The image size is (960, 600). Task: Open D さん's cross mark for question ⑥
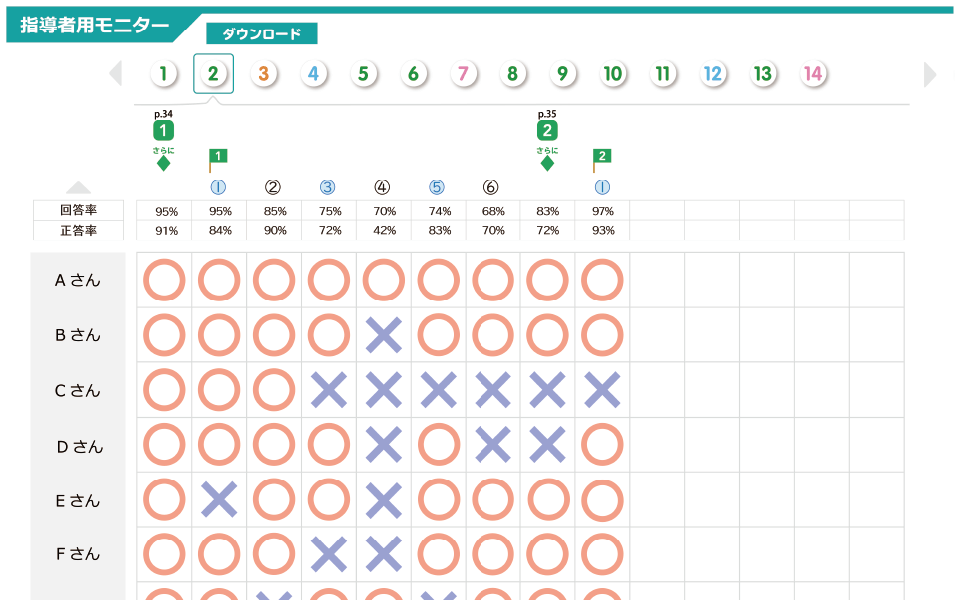point(493,444)
